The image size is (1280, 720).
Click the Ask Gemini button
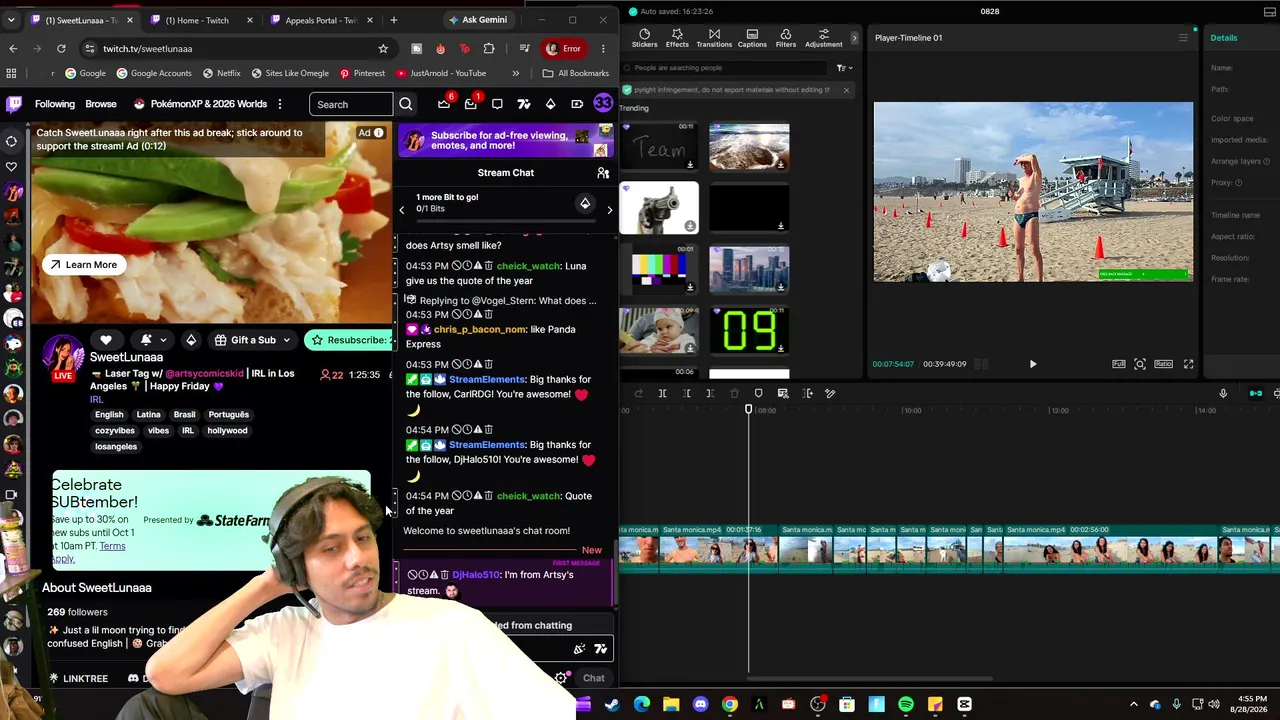click(x=478, y=20)
